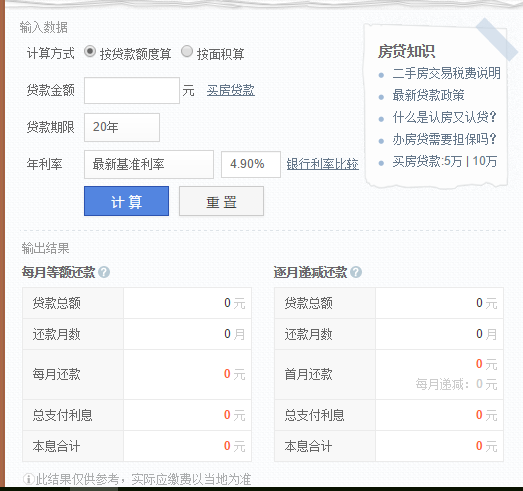Open the 最新基准利率 dropdown

point(149,164)
